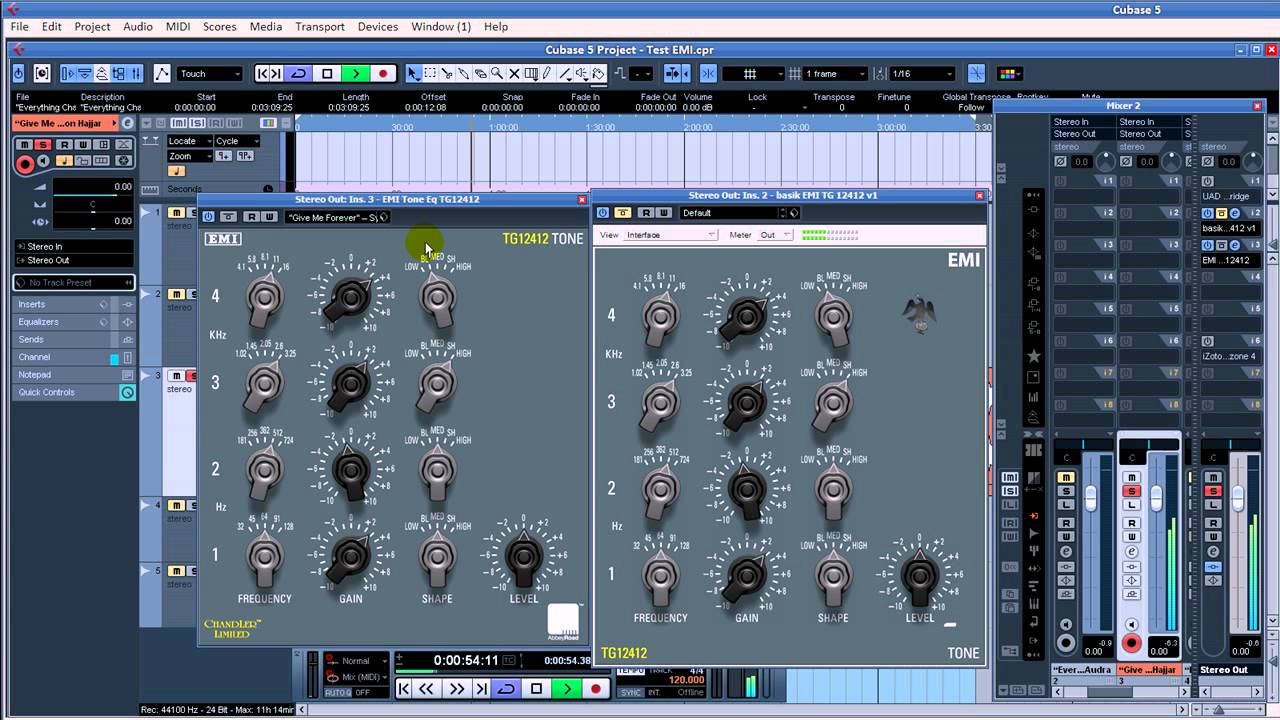The width and height of the screenshot is (1280, 720).
Task: Select the Split scissors tool
Action: coord(447,74)
